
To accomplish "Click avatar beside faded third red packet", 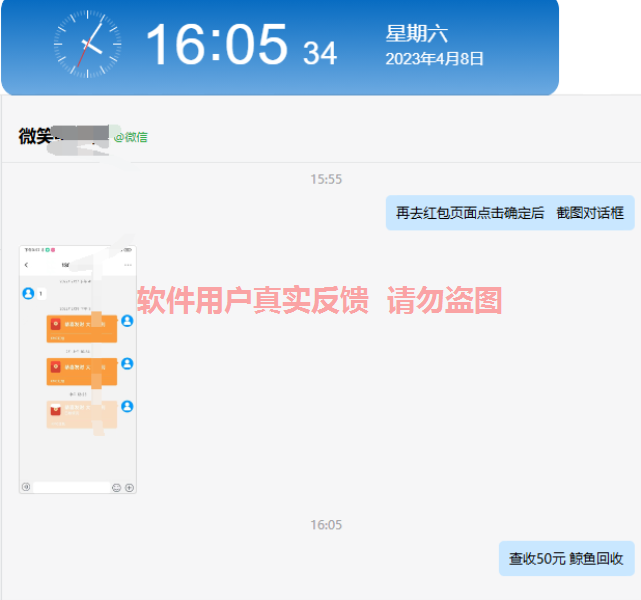I will [127, 407].
